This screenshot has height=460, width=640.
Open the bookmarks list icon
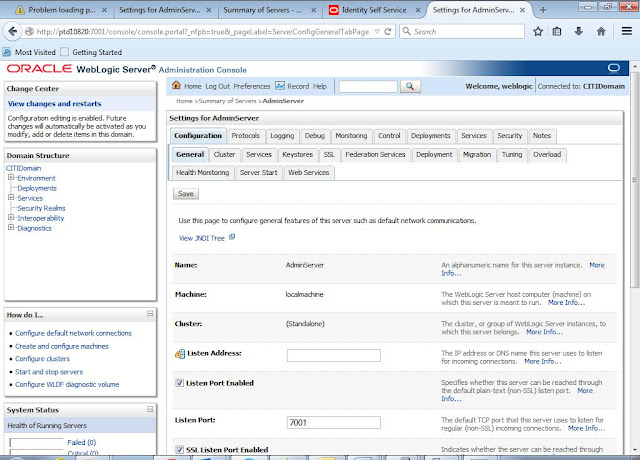557,31
